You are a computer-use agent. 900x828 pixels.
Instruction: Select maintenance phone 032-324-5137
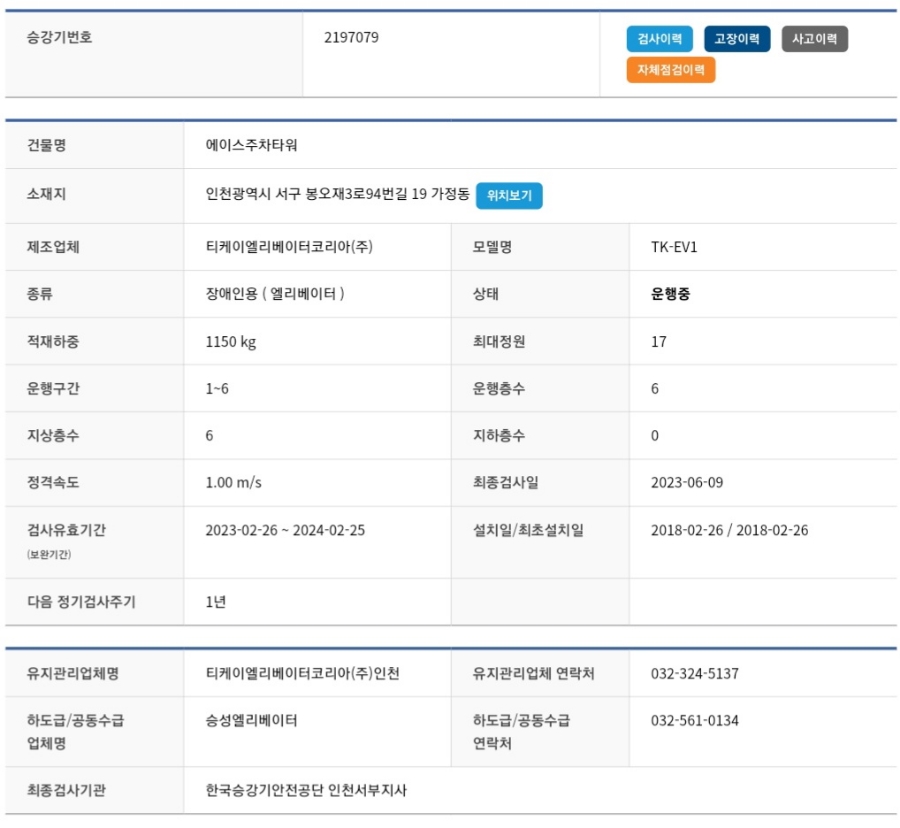695,674
